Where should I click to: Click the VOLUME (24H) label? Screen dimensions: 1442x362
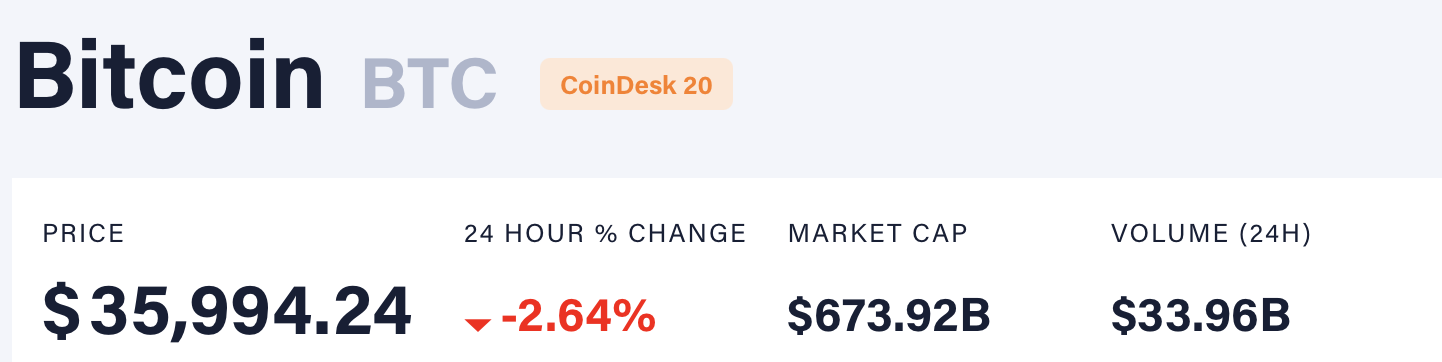tap(1211, 234)
